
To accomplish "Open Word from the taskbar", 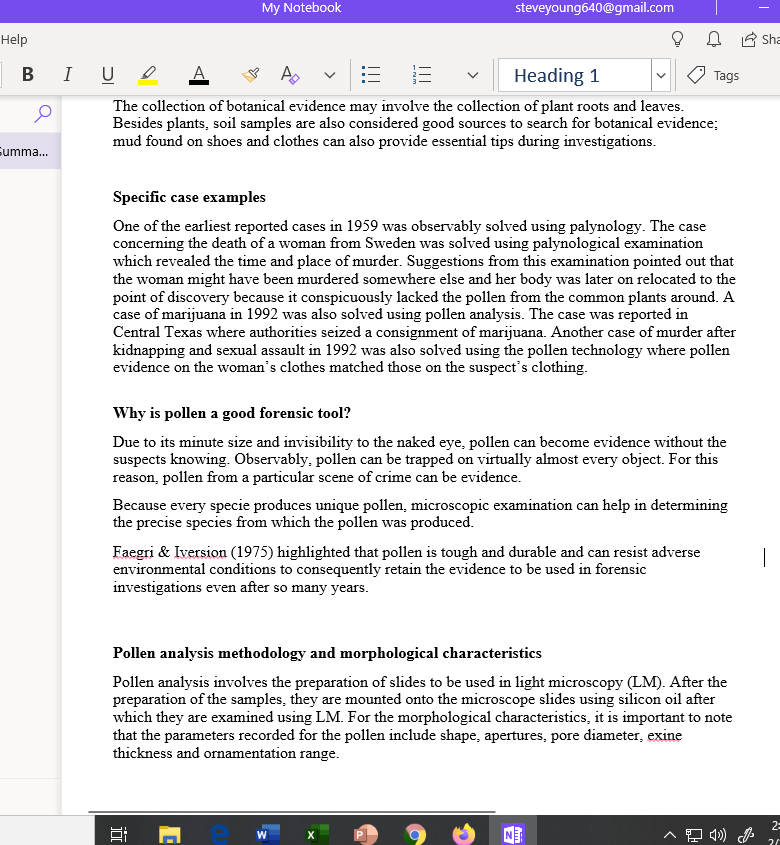I will point(263,832).
